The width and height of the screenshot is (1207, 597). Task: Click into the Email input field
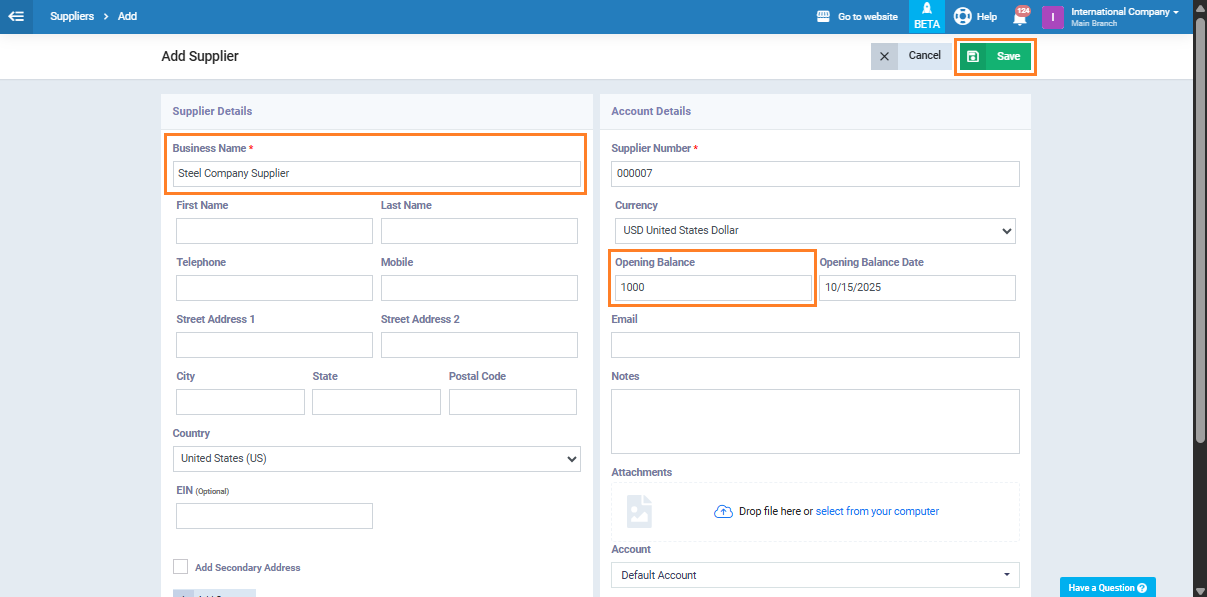pyautogui.click(x=815, y=345)
